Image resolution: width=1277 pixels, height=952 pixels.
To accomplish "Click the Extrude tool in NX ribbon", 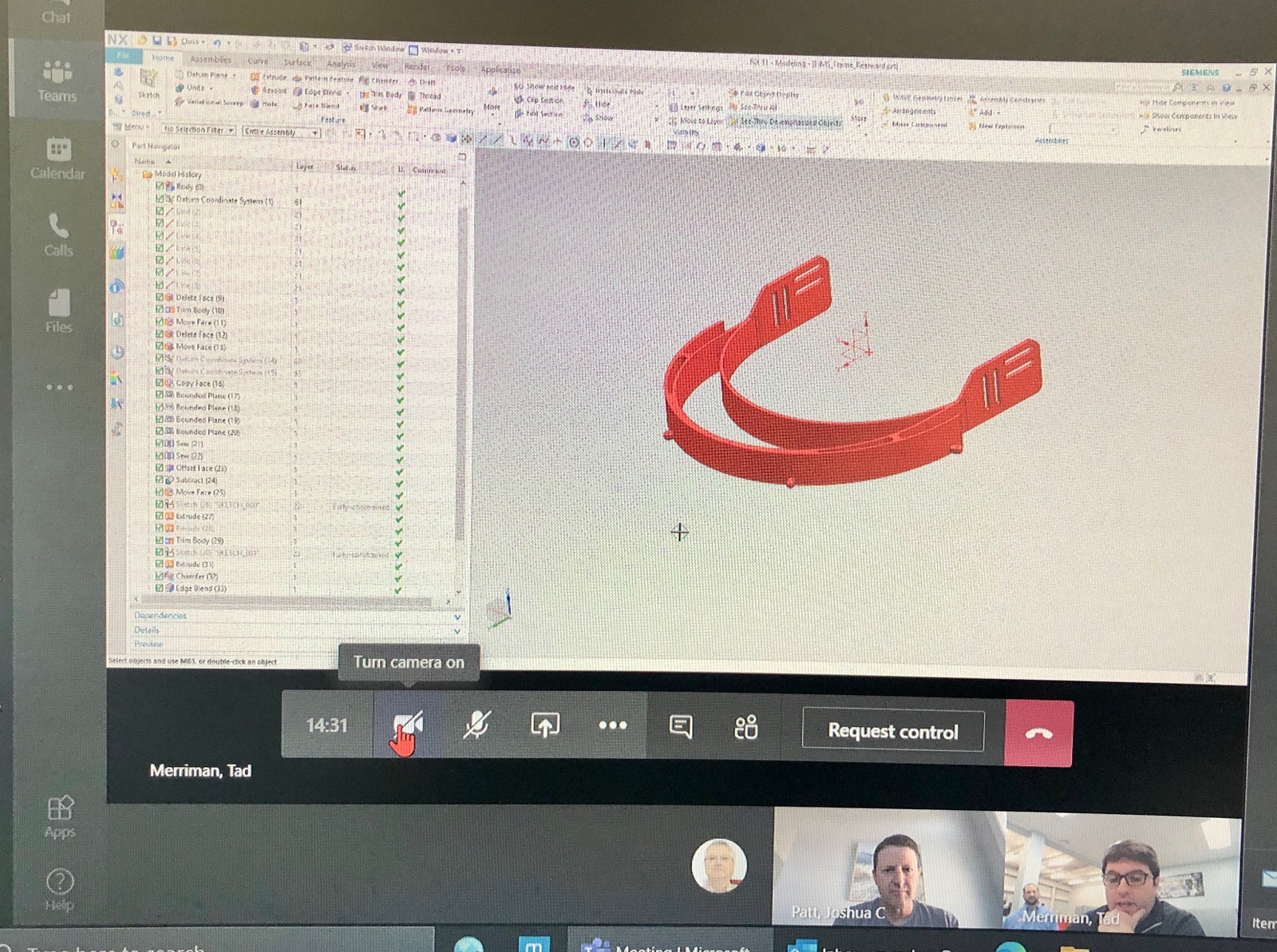I will click(x=269, y=77).
